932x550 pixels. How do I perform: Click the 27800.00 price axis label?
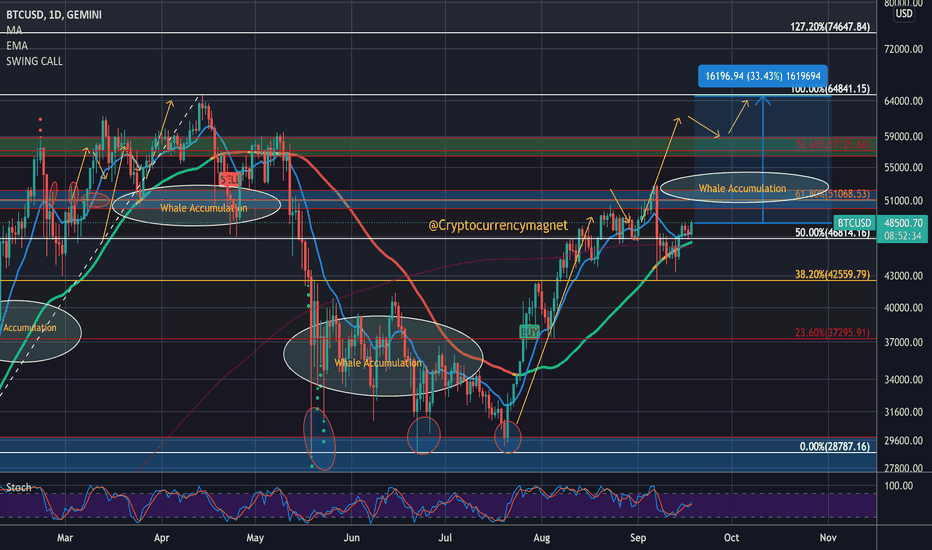tap(903, 469)
